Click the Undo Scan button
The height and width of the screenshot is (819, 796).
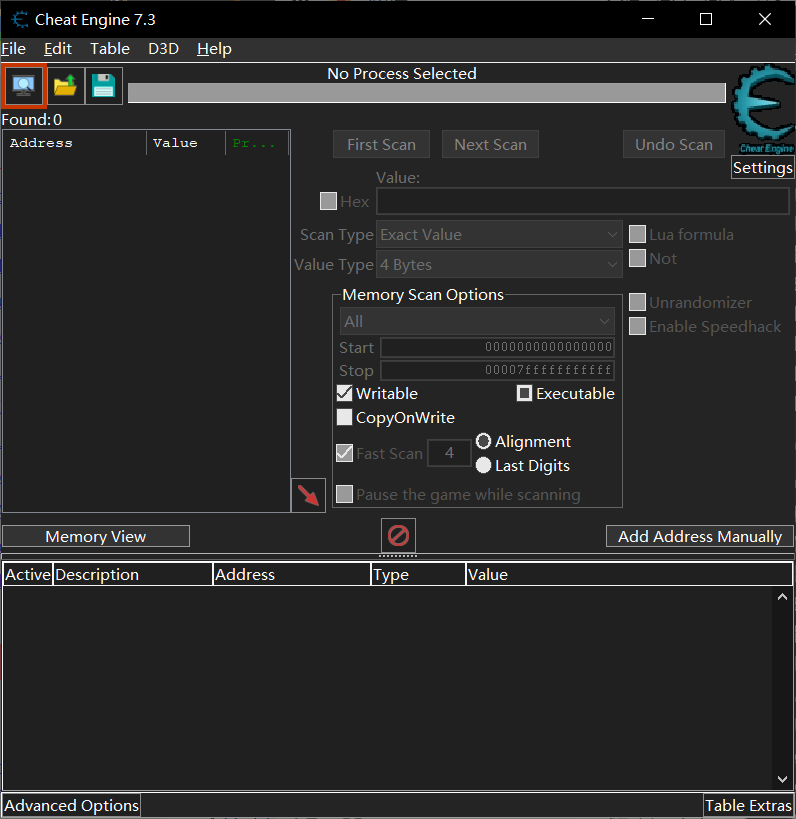pos(674,145)
